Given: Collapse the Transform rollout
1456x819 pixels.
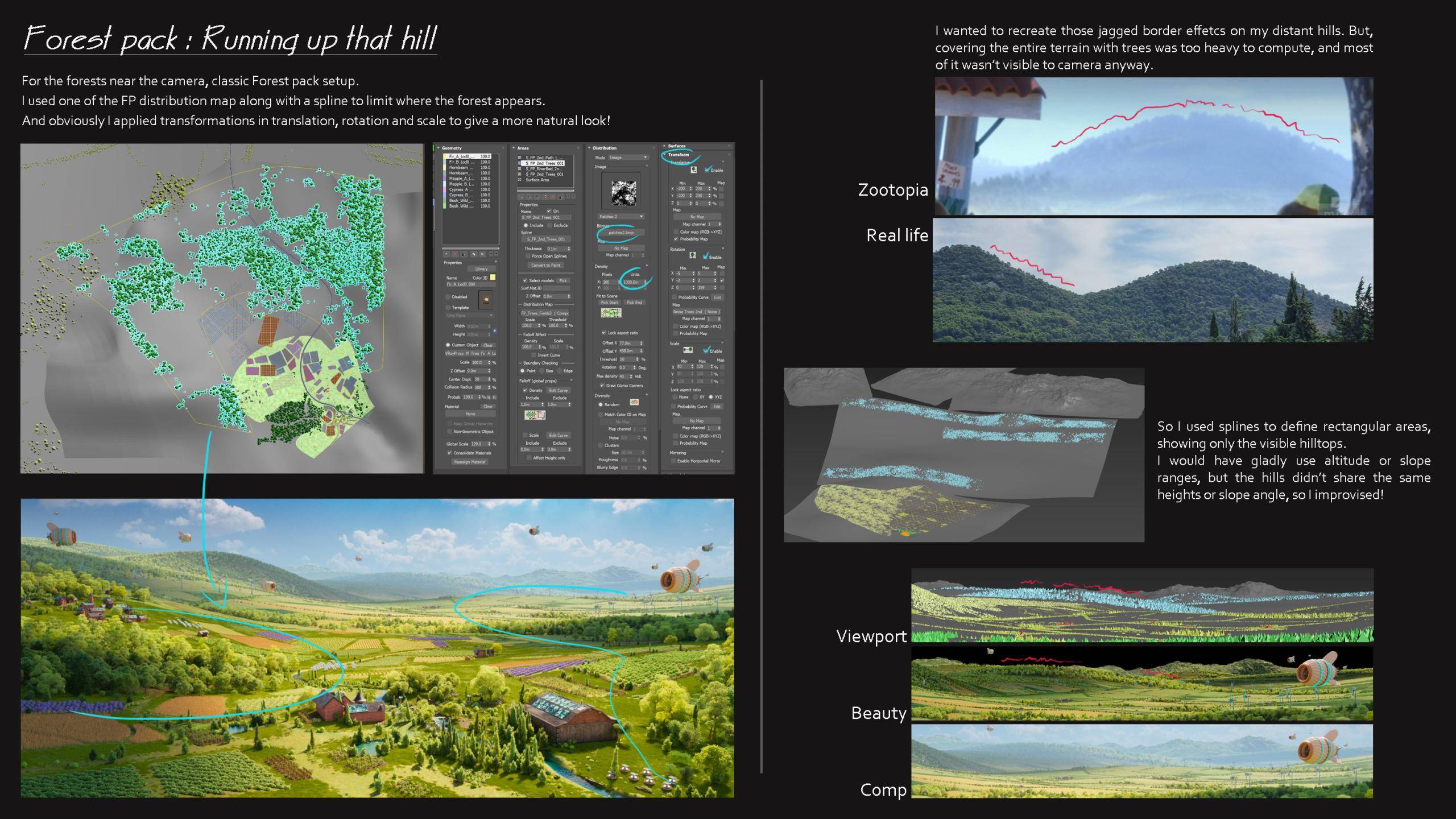Looking at the screenshot, I should pyautogui.click(x=665, y=155).
